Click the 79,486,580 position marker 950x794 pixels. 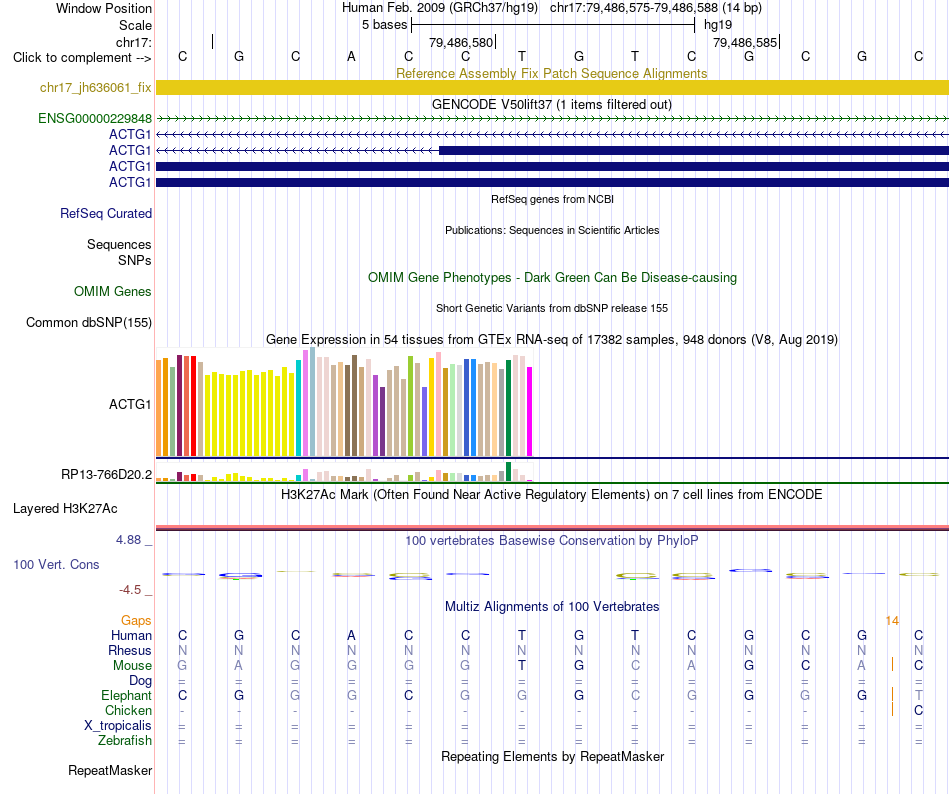point(461,42)
